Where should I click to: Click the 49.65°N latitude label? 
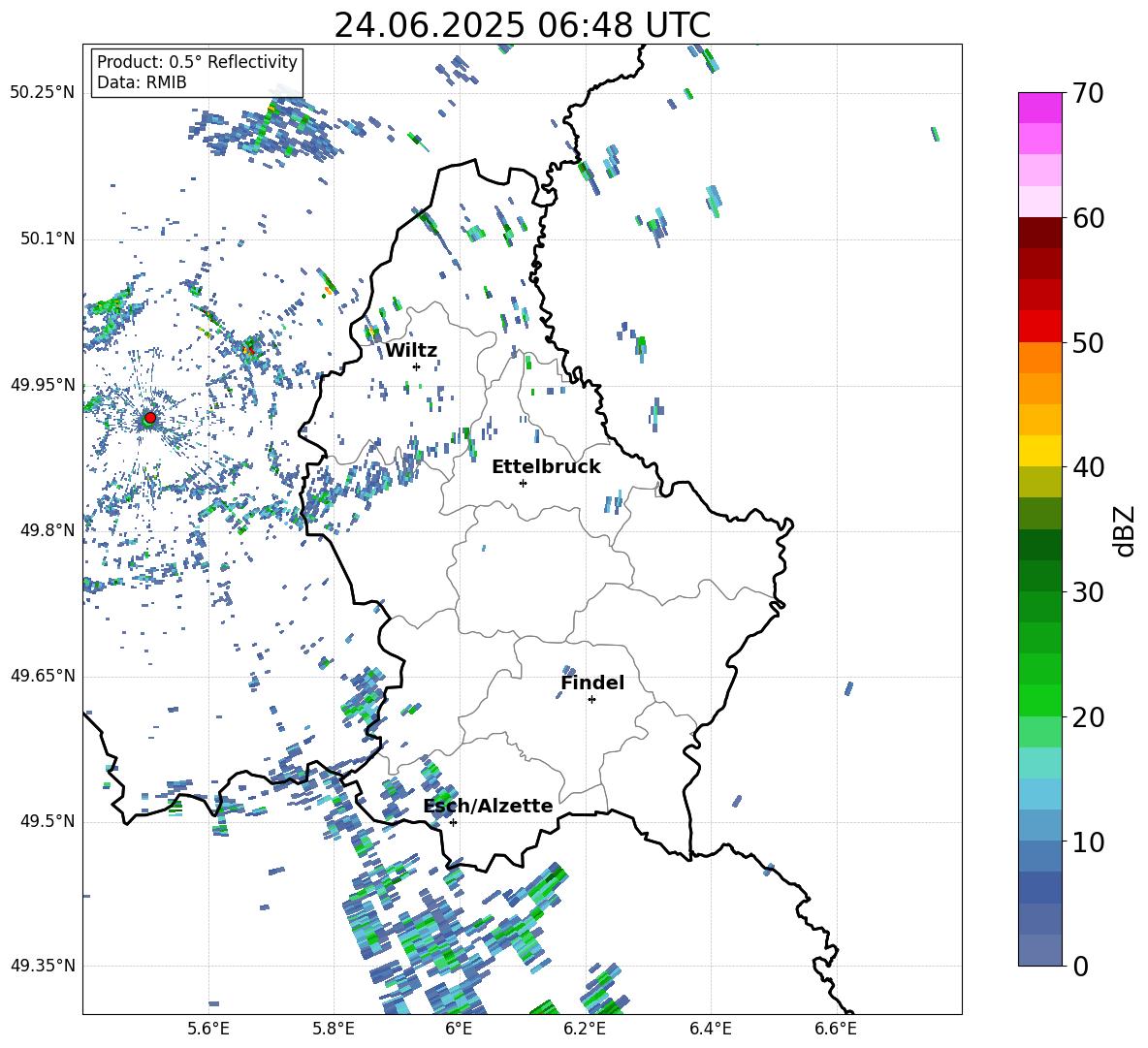pyautogui.click(x=43, y=675)
